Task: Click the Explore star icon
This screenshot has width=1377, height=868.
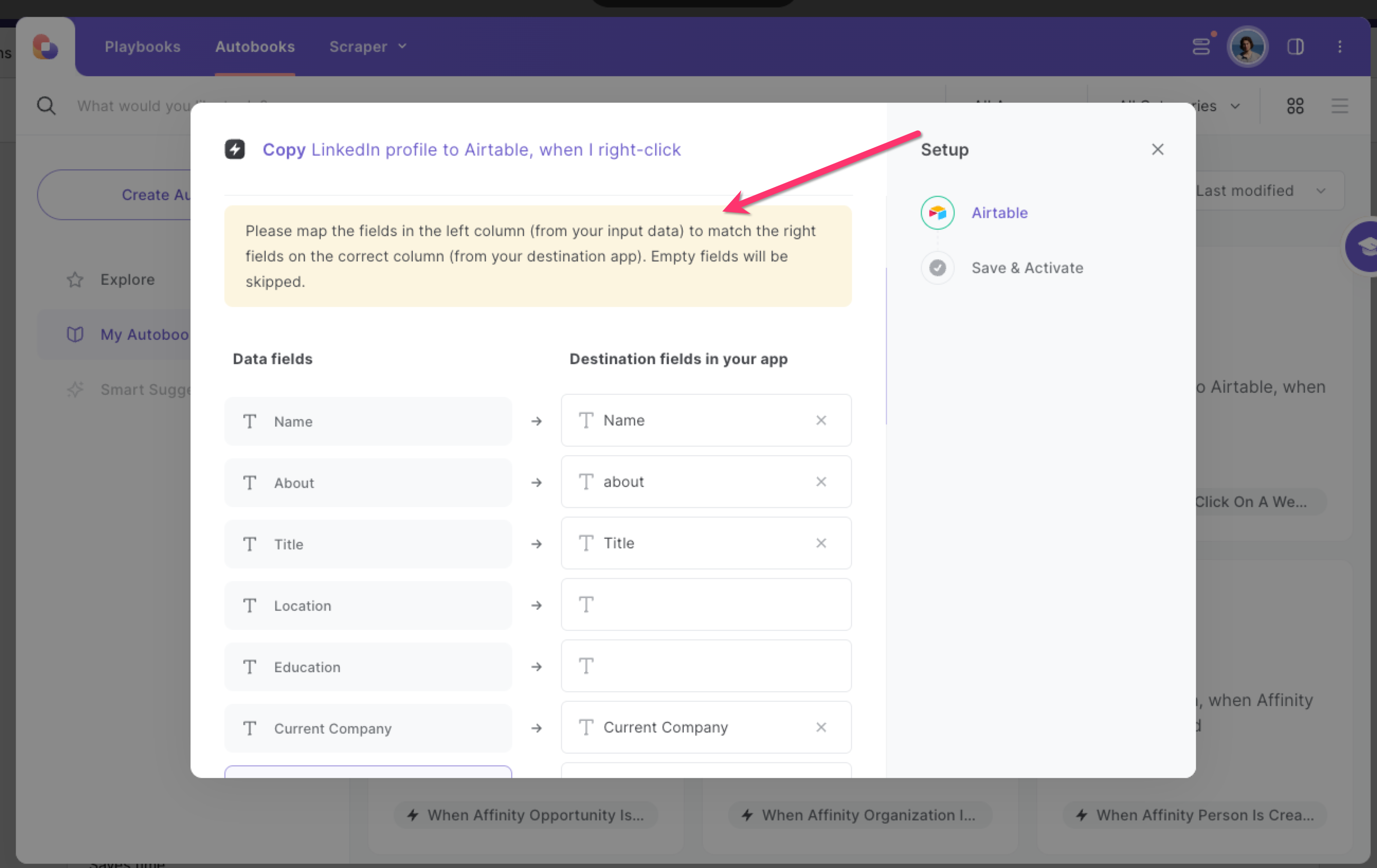Action: [75, 279]
